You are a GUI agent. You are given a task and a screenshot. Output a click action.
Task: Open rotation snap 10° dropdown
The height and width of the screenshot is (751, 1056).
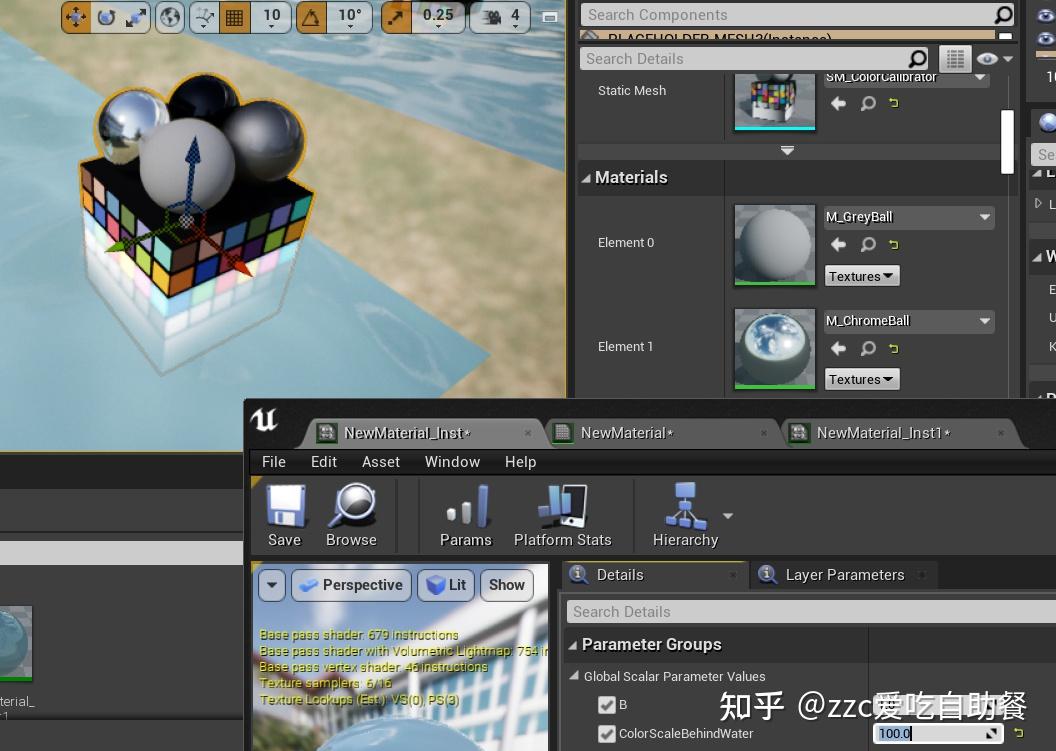[350, 17]
